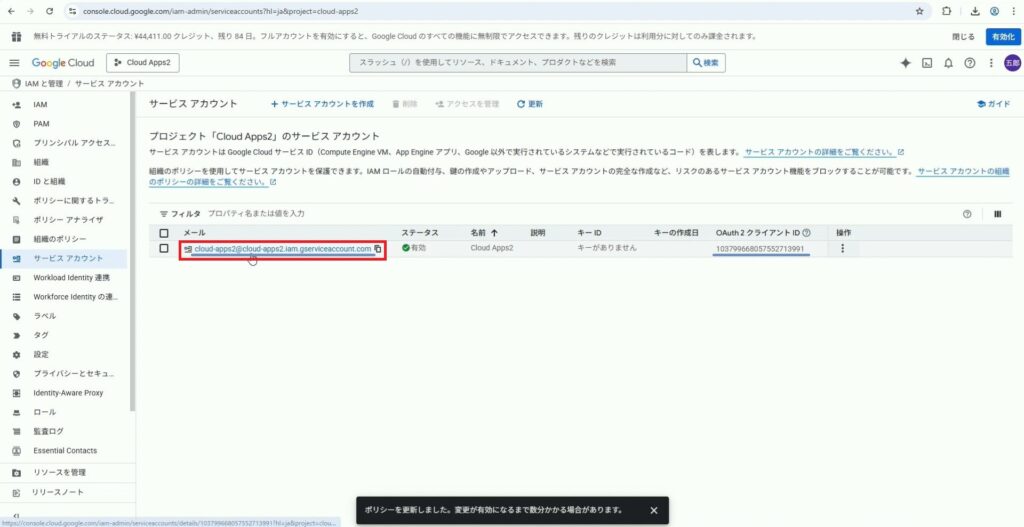Click サービス アカウントを作成 button
The width and height of the screenshot is (1024, 527).
pos(322,104)
